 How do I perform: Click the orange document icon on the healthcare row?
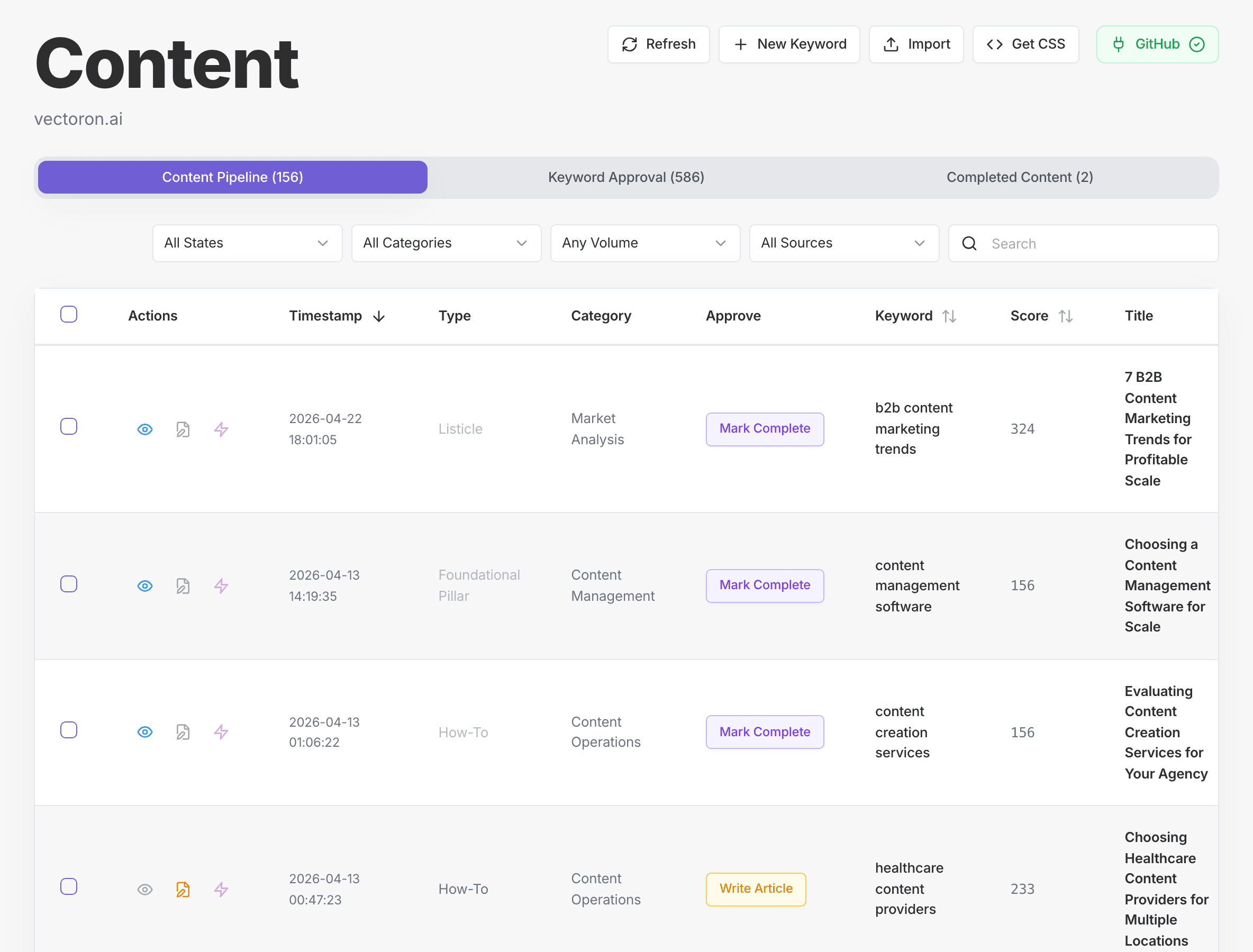click(183, 889)
